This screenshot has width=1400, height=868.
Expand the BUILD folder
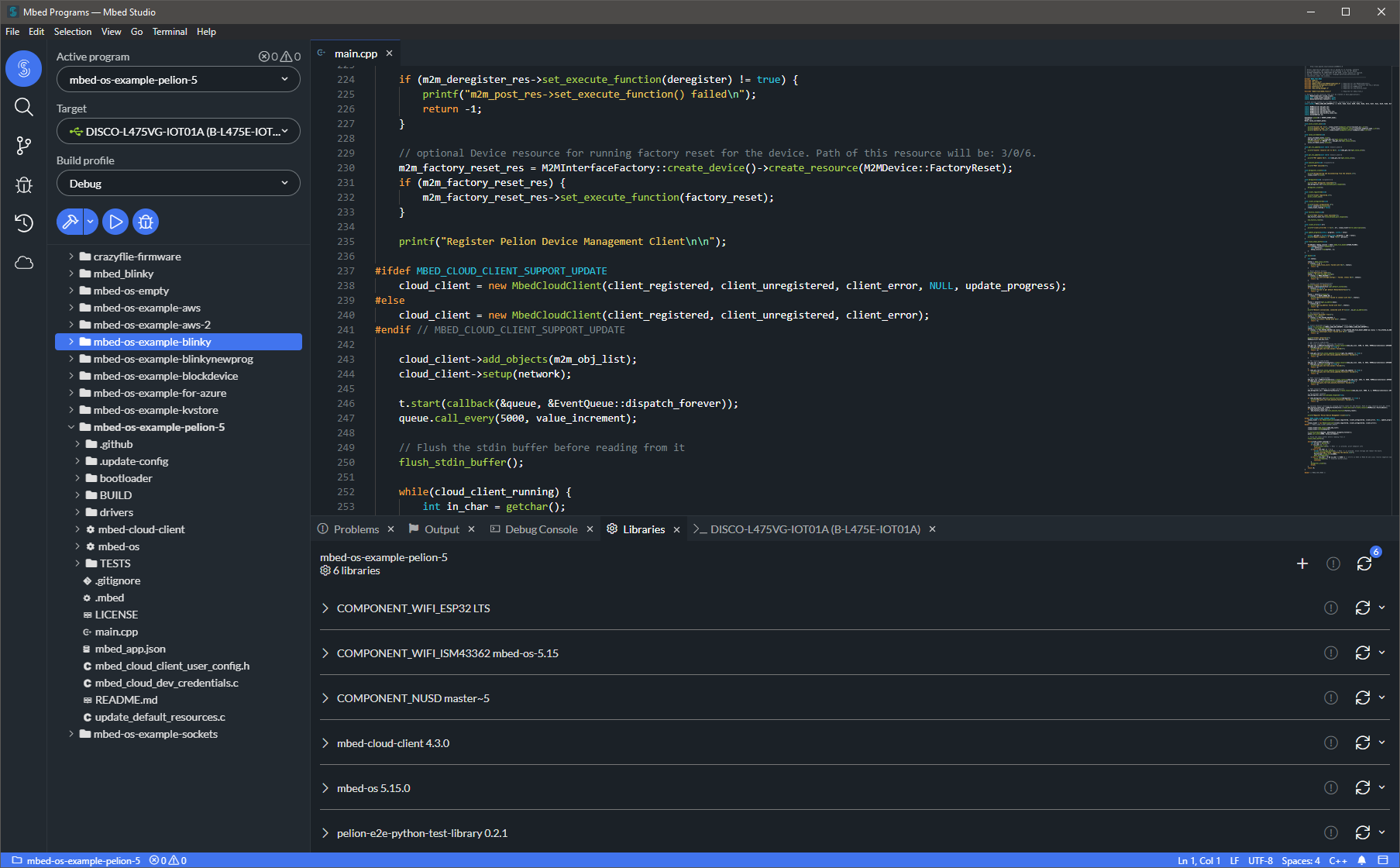77,495
